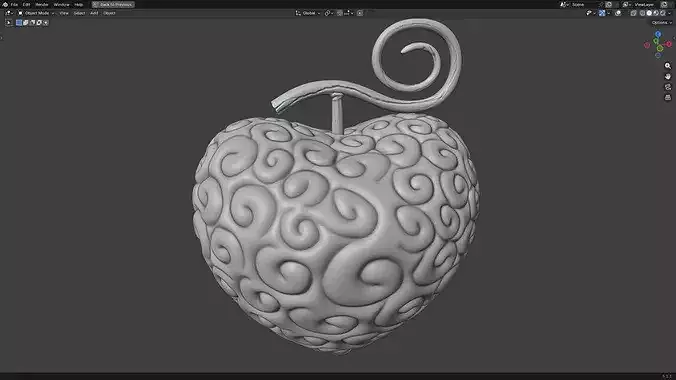
Task: Click the red X axis gizmo ball
Action: pos(669,44)
